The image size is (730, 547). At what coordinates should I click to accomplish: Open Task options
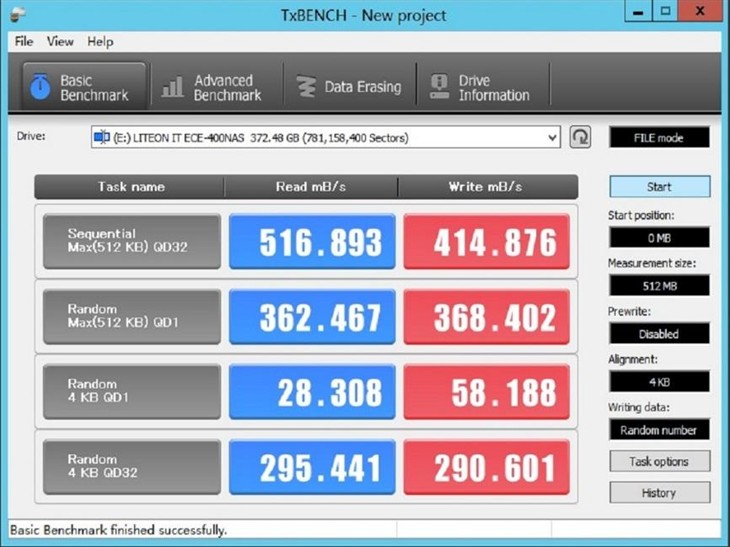[660, 461]
